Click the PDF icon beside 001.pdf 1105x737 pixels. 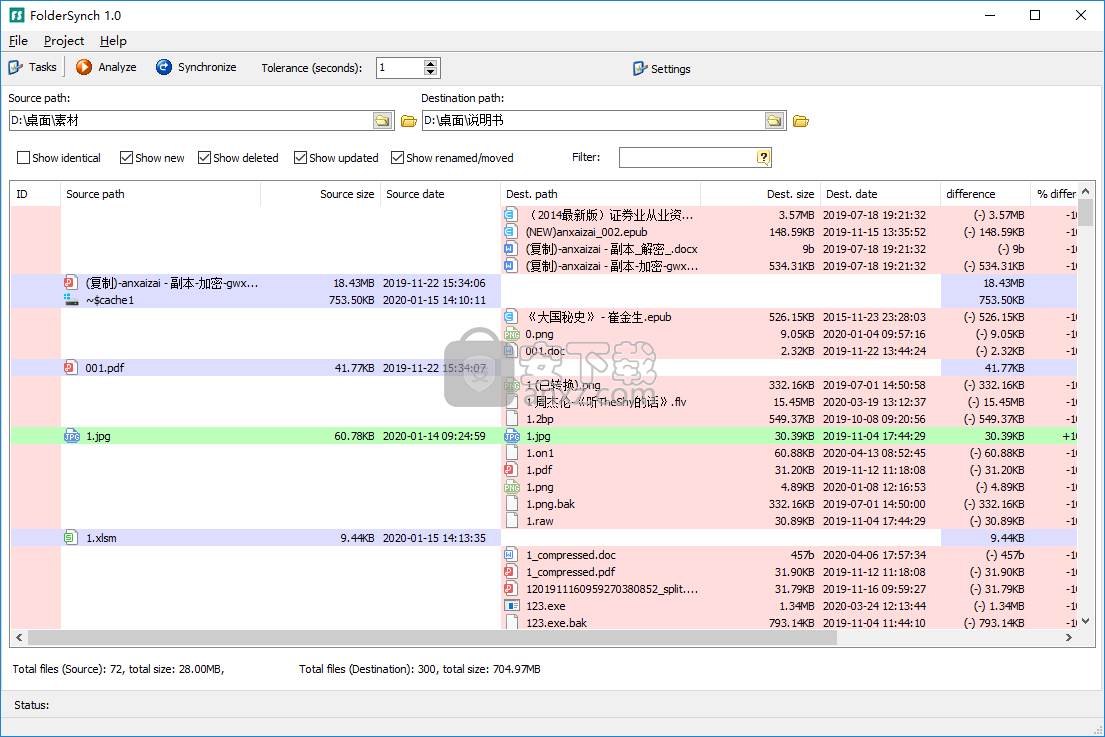click(70, 368)
